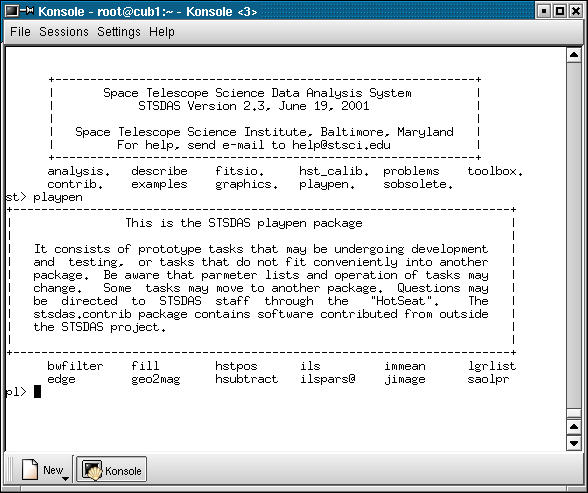The image size is (588, 493).
Task: Open the New session dropdown arrow
Action: [x=65, y=478]
